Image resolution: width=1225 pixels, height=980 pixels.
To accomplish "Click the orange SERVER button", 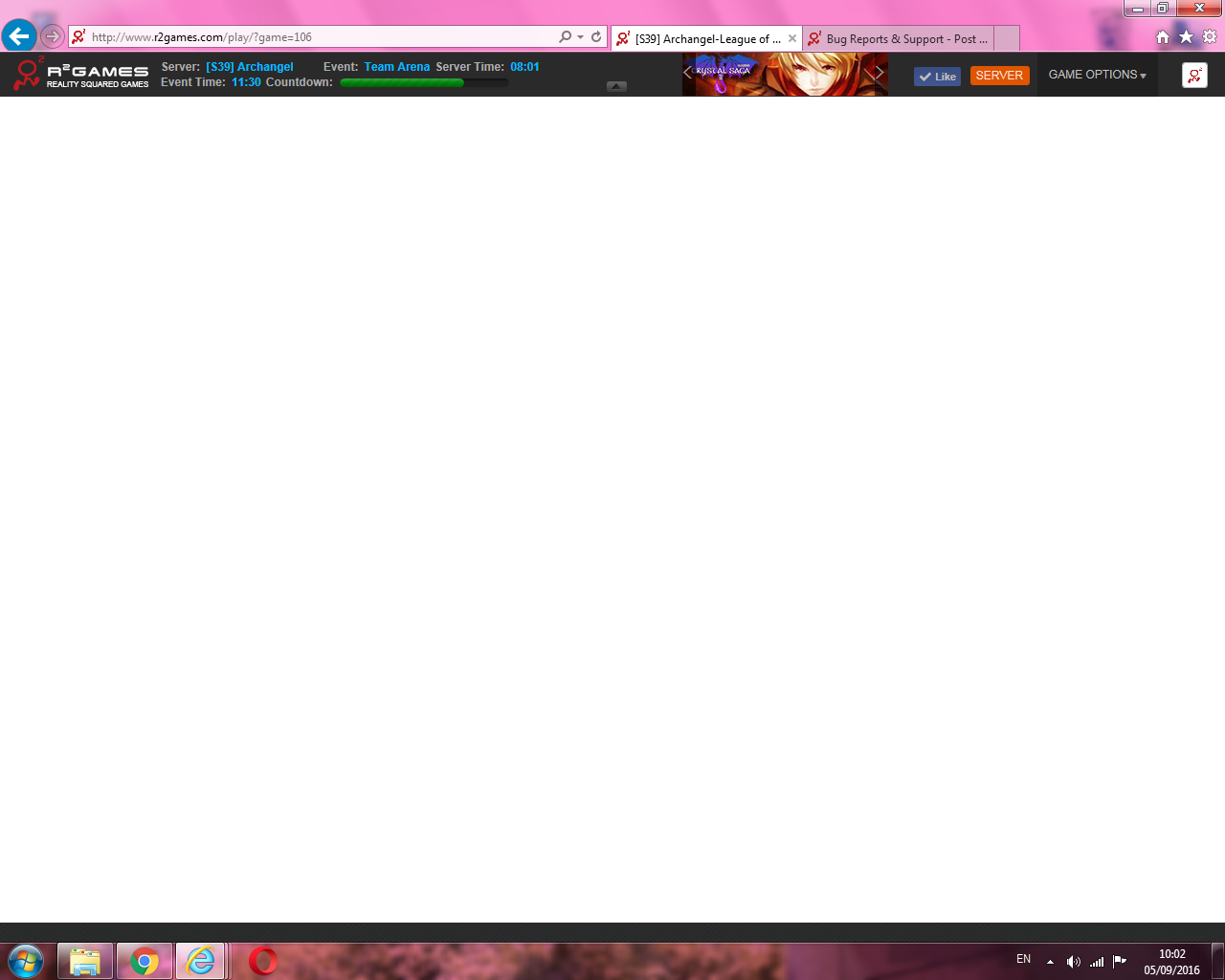I will (x=999, y=76).
